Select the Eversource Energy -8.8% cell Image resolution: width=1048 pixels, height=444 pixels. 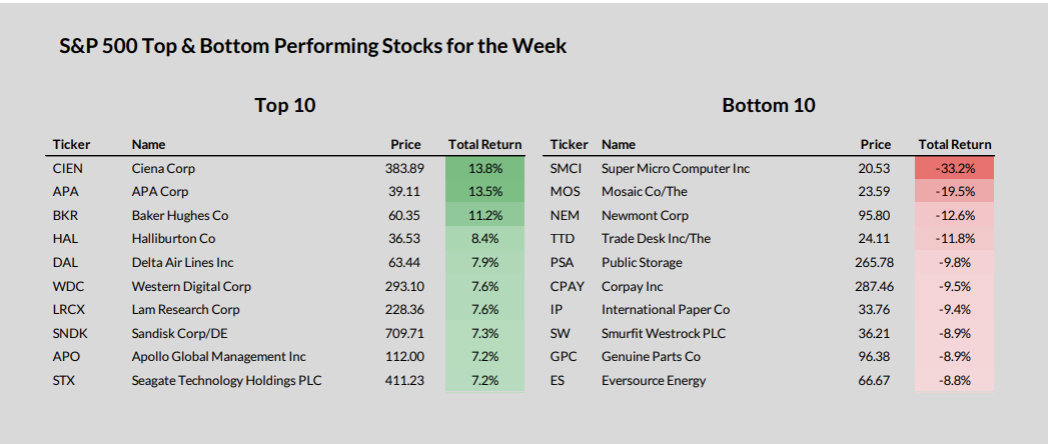954,380
